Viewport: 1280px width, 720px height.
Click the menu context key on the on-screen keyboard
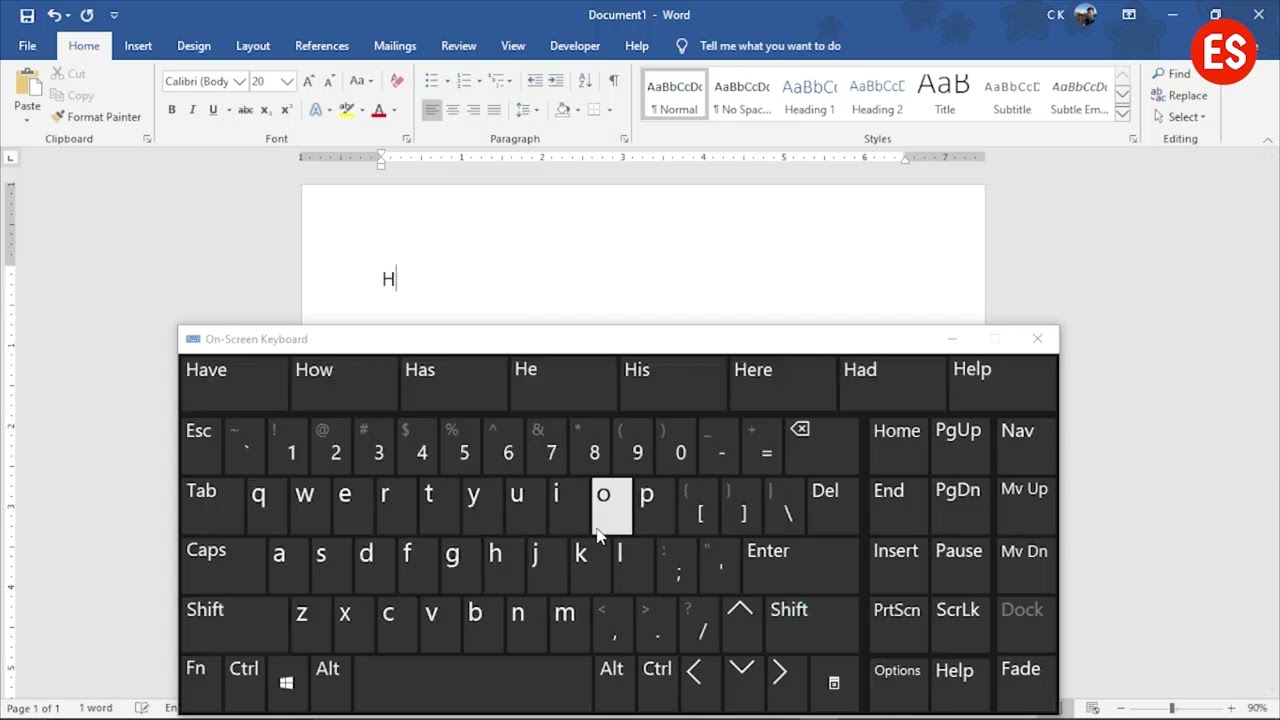[x=834, y=682]
